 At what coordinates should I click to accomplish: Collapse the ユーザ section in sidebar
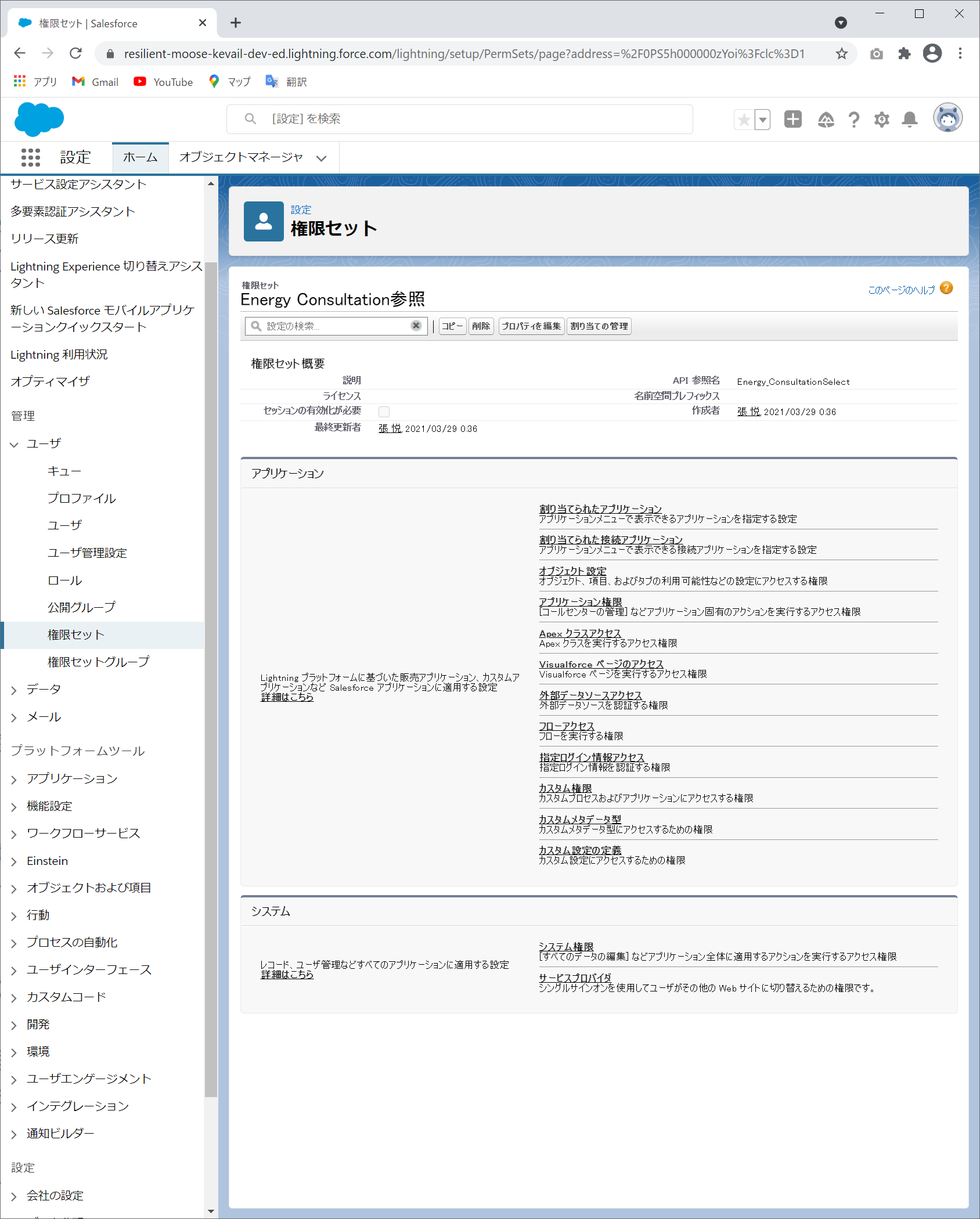point(15,444)
